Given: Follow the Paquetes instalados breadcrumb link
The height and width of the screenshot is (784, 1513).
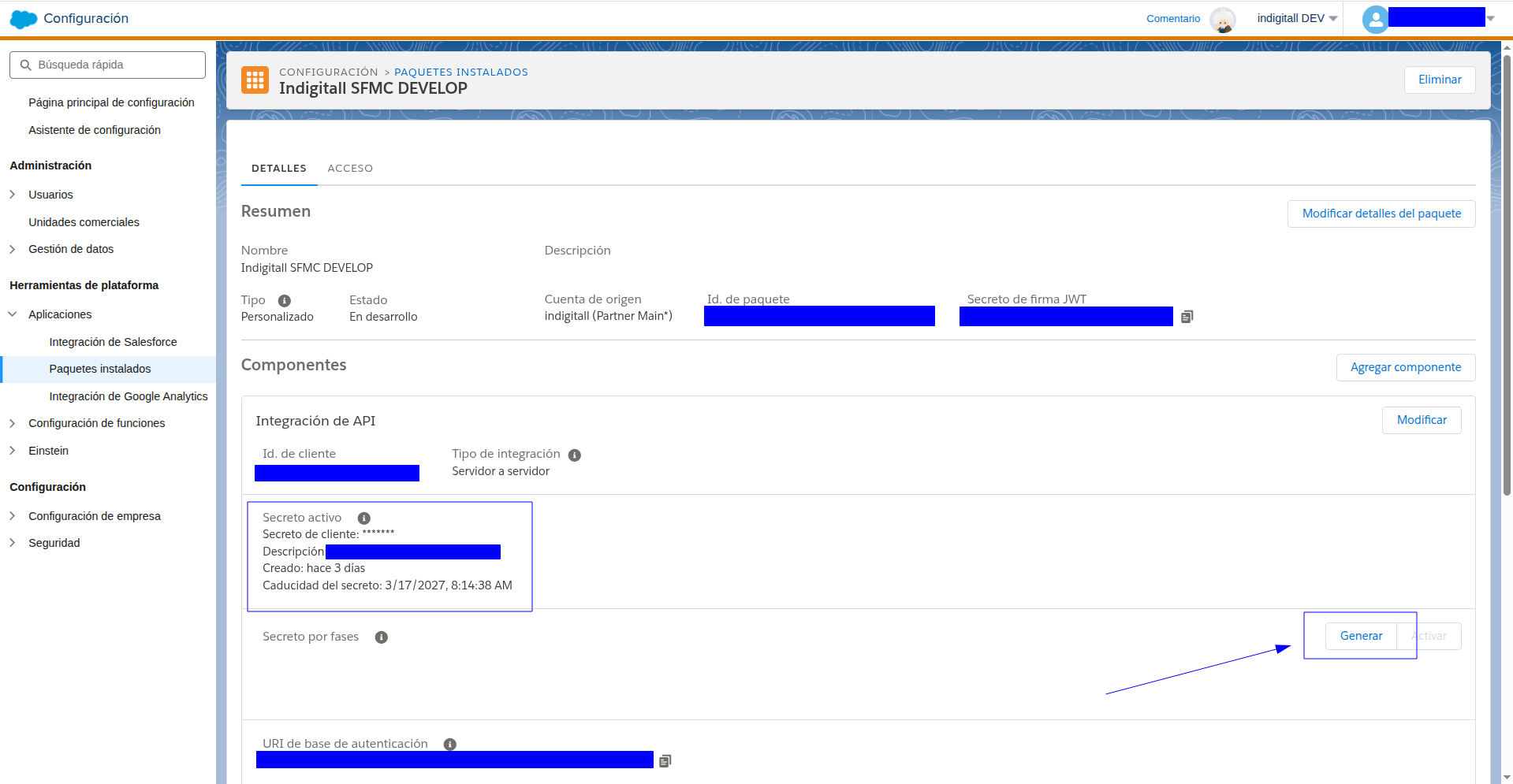Looking at the screenshot, I should click(461, 72).
